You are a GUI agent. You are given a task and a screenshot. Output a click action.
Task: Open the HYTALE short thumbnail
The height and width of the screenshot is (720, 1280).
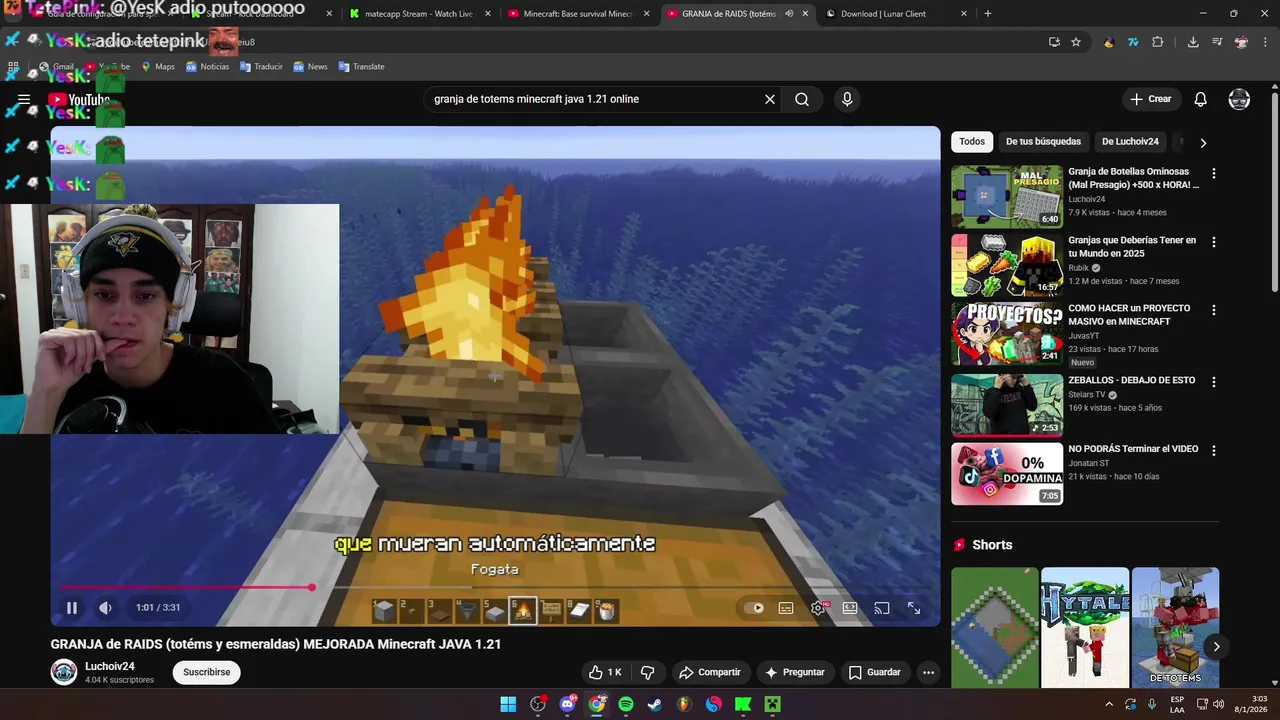tap(1085, 628)
